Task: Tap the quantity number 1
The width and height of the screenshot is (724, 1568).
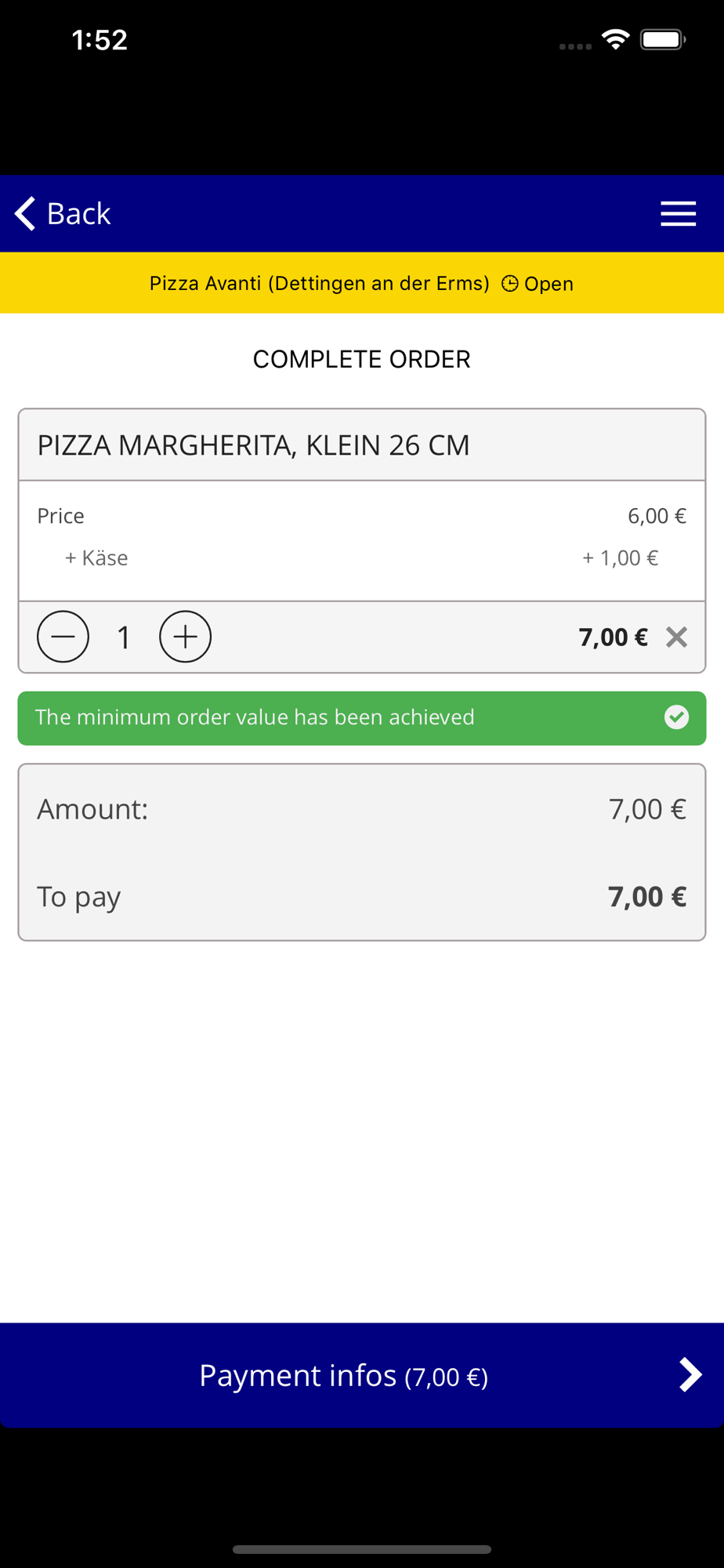Action: 124,637
